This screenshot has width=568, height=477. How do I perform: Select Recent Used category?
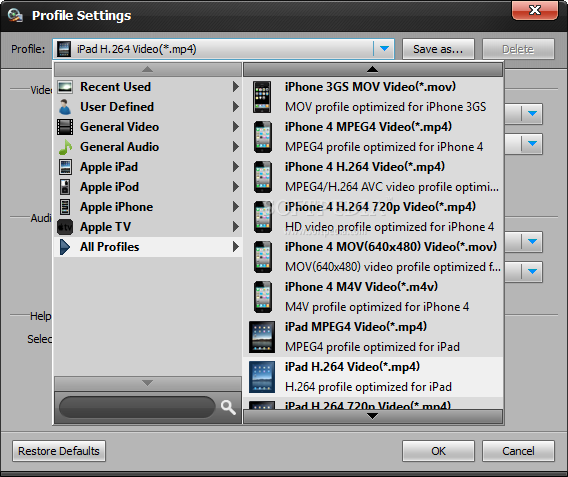click(148, 87)
